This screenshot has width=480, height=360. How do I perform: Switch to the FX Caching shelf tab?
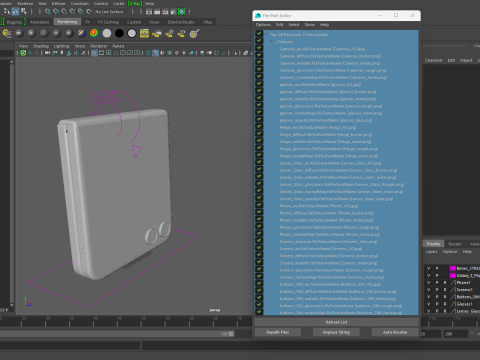(x=108, y=22)
